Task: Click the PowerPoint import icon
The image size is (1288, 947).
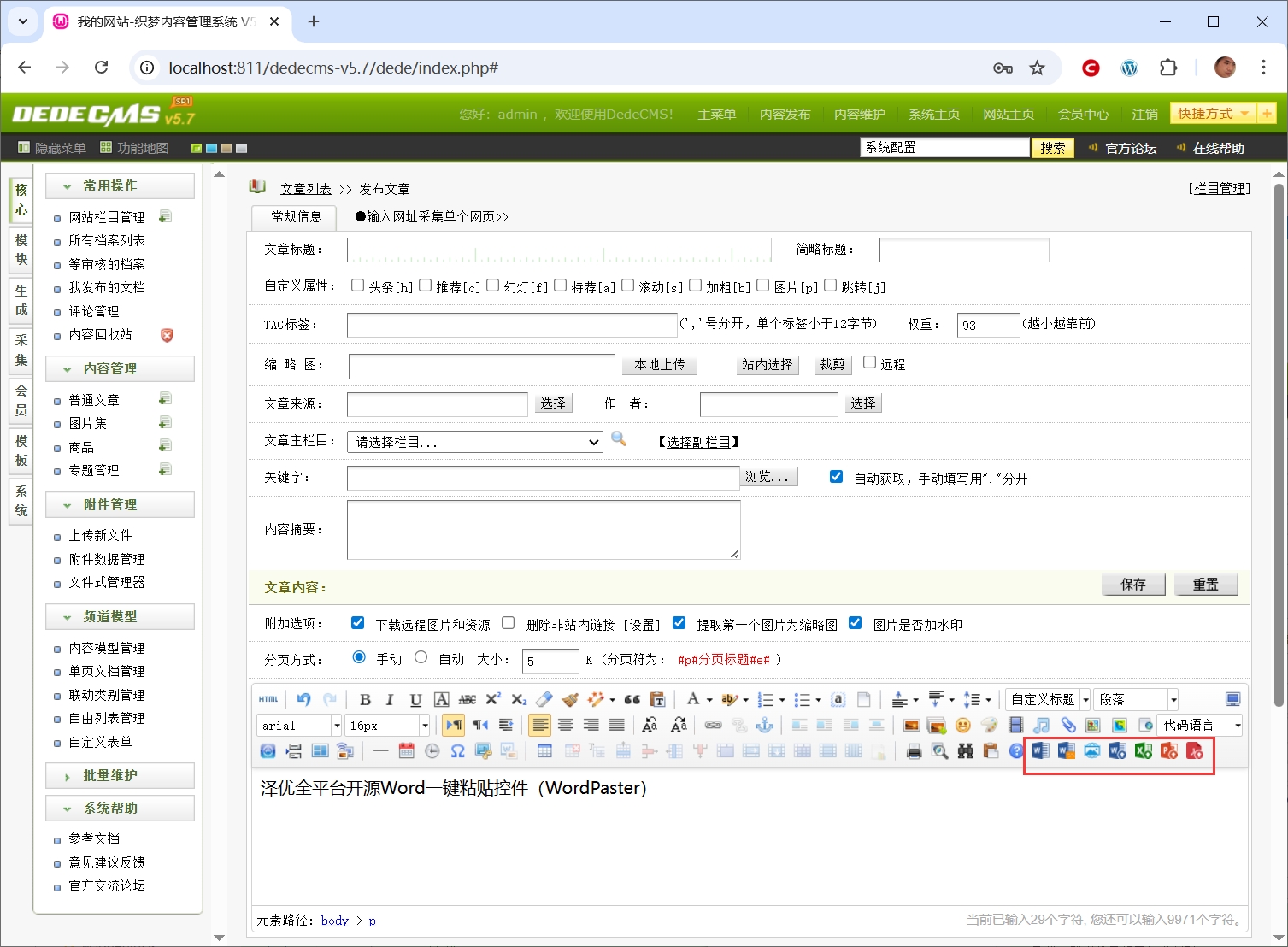Action: pos(1169,751)
